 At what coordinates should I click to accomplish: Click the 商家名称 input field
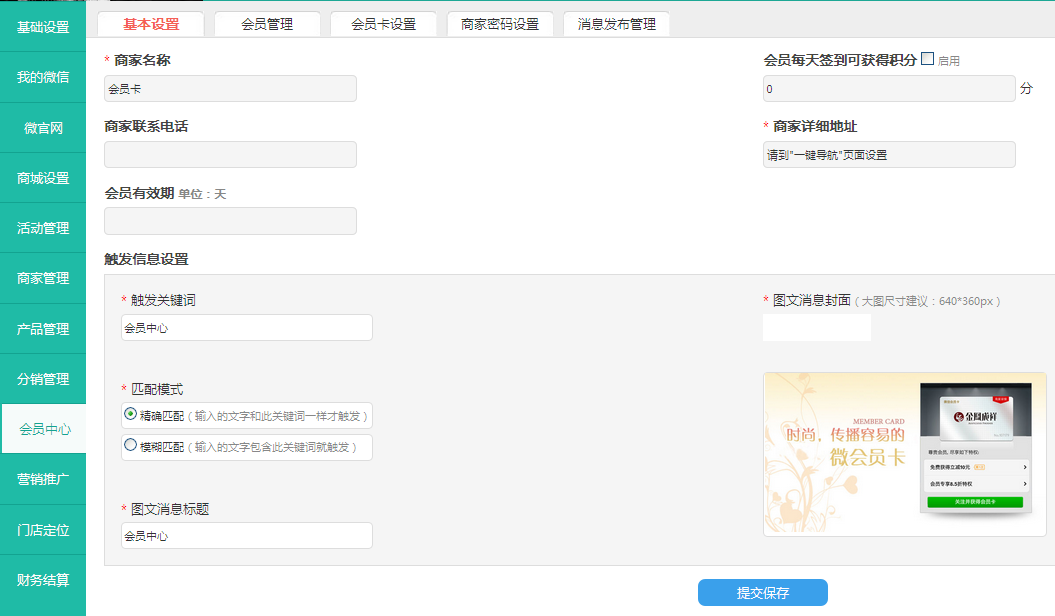[x=230, y=89]
